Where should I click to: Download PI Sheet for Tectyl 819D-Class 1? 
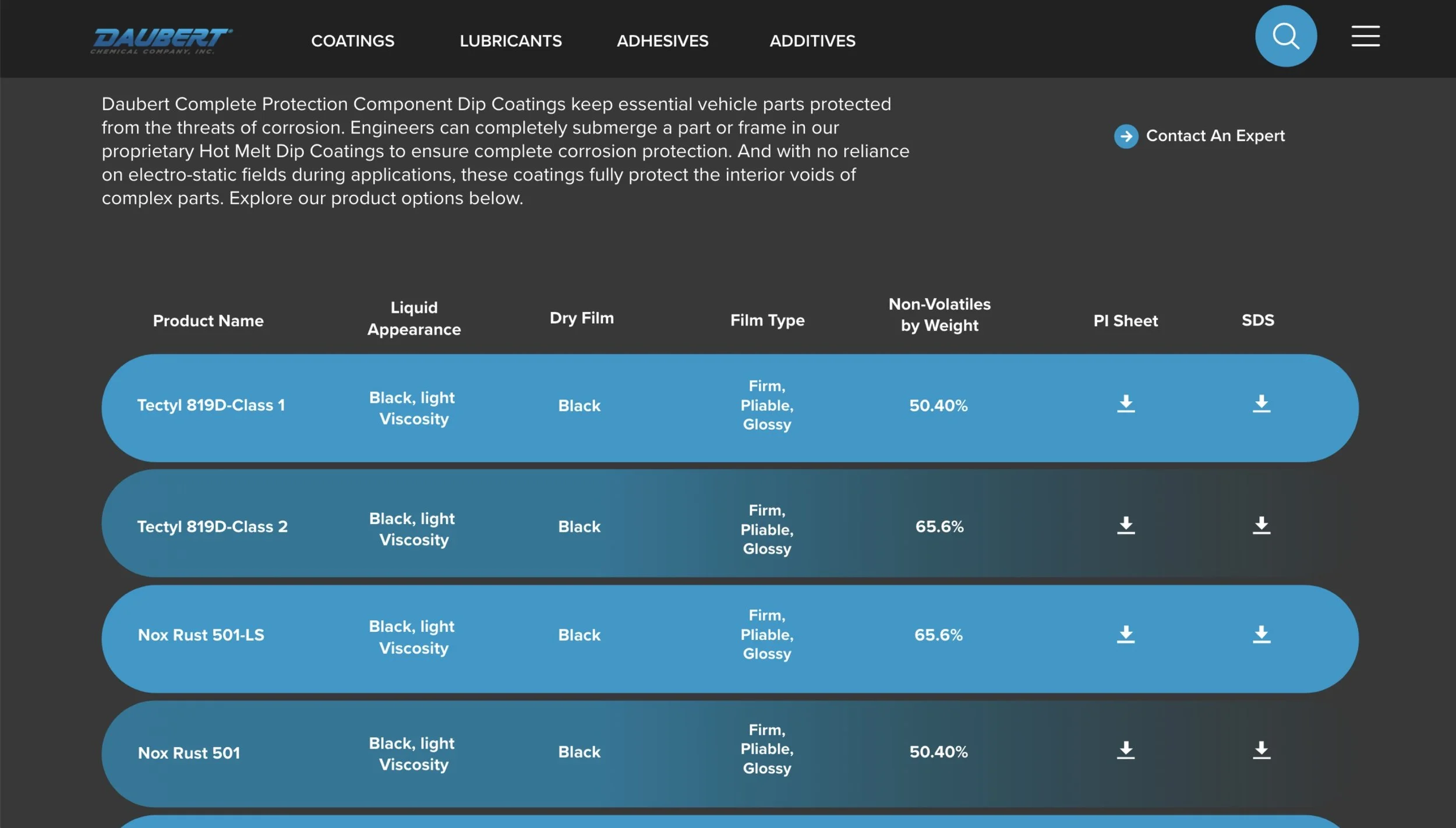click(1126, 404)
